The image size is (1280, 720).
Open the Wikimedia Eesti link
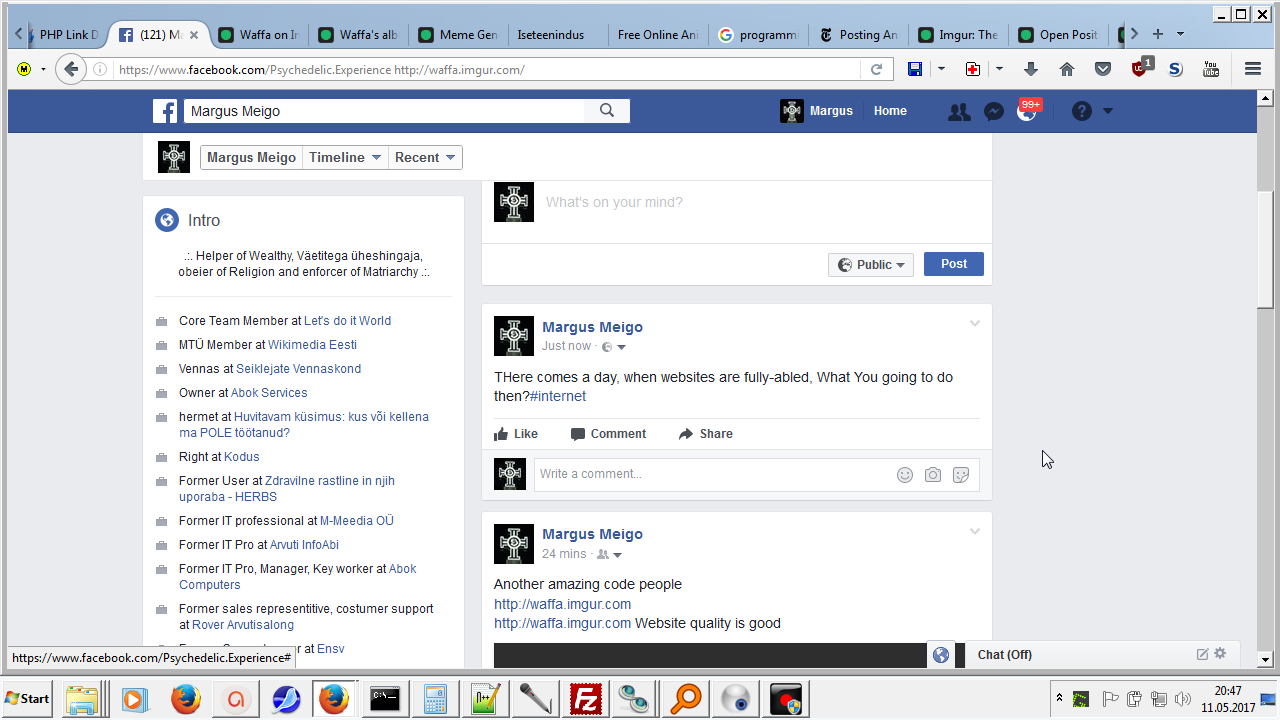(x=312, y=345)
